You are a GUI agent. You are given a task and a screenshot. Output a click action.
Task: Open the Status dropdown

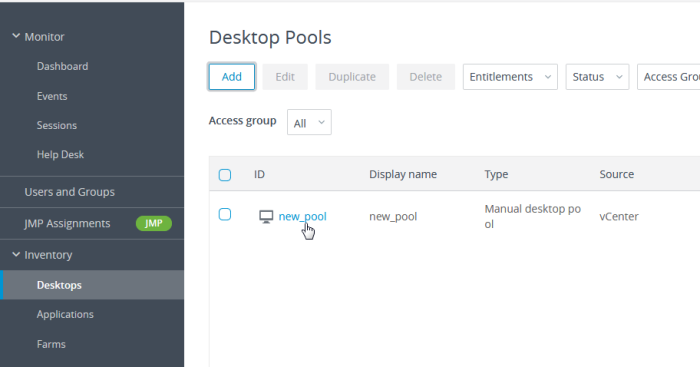[x=597, y=77]
